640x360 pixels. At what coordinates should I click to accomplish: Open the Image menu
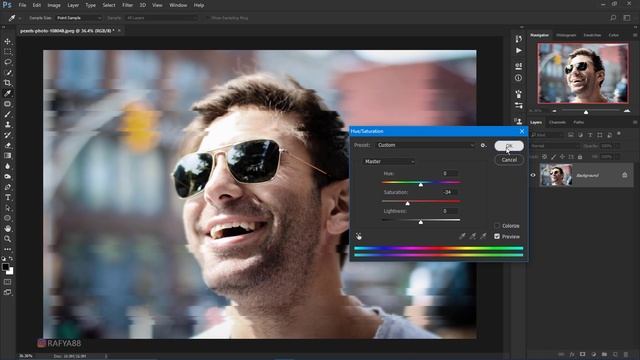tap(54, 5)
